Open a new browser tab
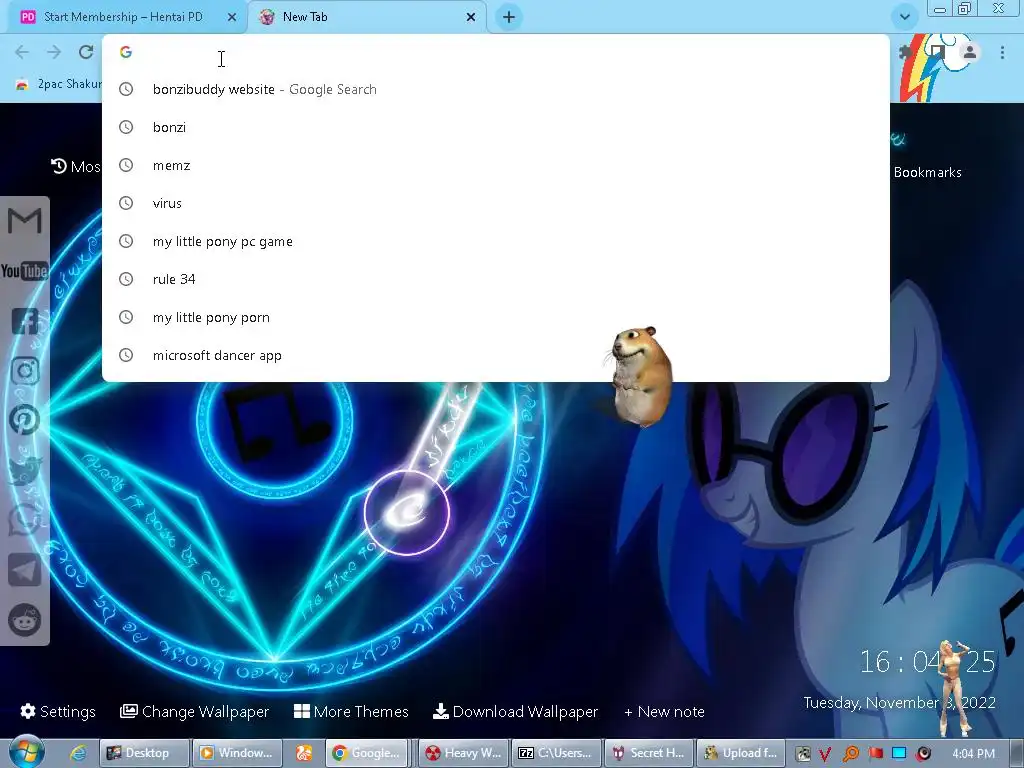This screenshot has height=768, width=1024. click(509, 17)
